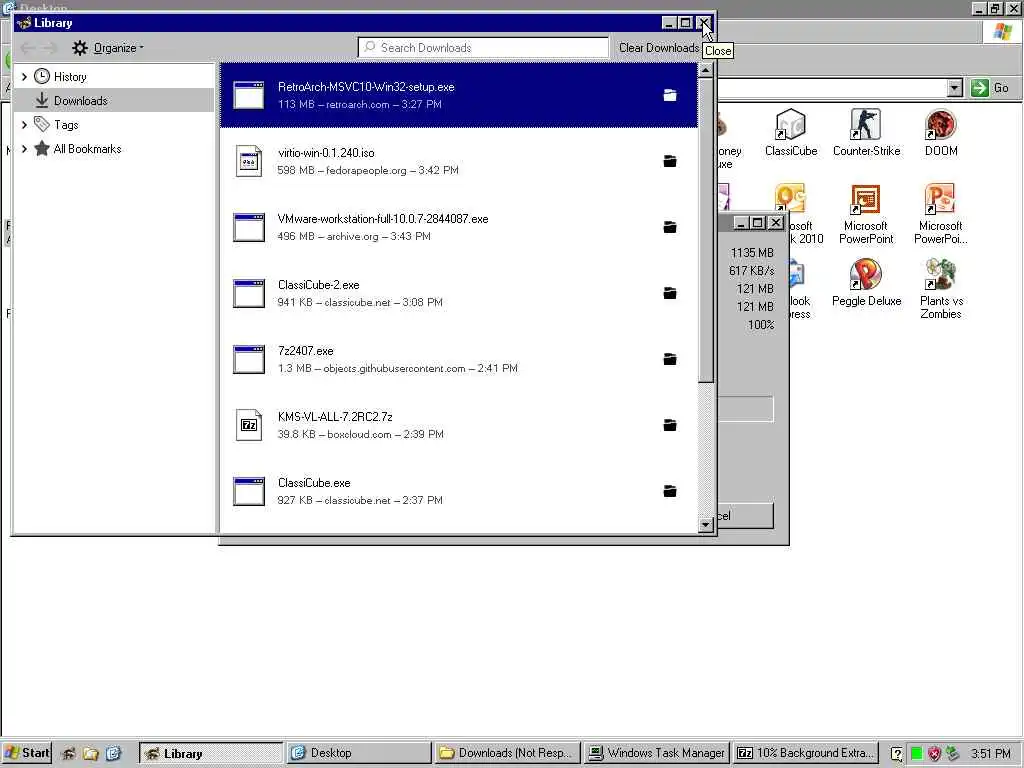
Task: Click quick launch folder icon
Action: click(x=91, y=754)
